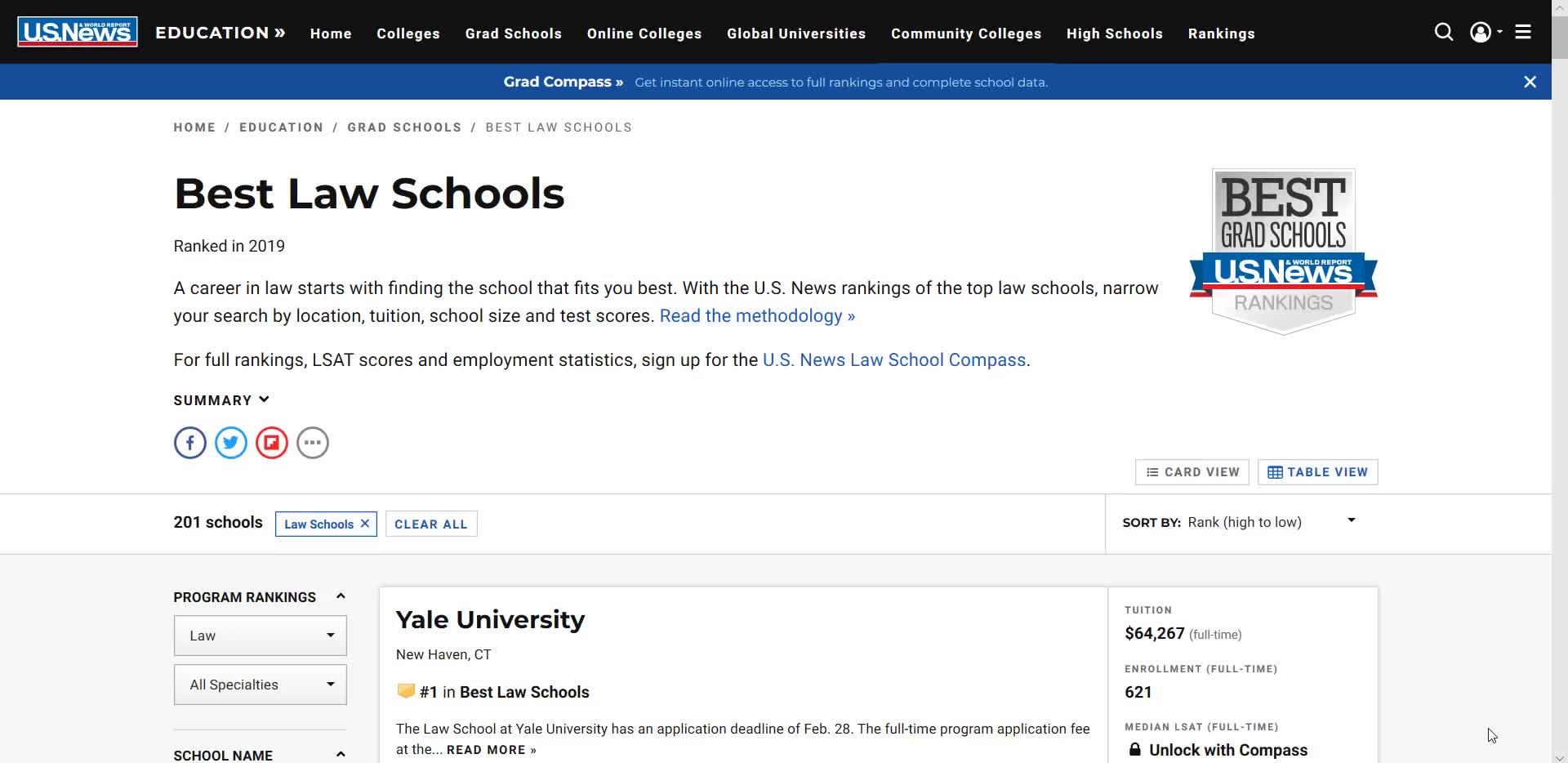Open the Community Colleges nav item
The width and height of the screenshot is (1568, 763).
pyautogui.click(x=966, y=33)
